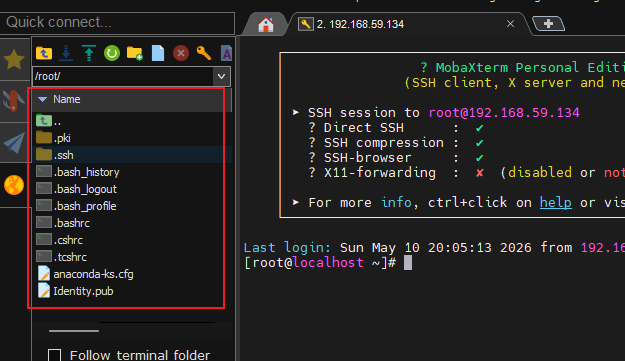Open the Tools sidebar tab

tap(14, 100)
